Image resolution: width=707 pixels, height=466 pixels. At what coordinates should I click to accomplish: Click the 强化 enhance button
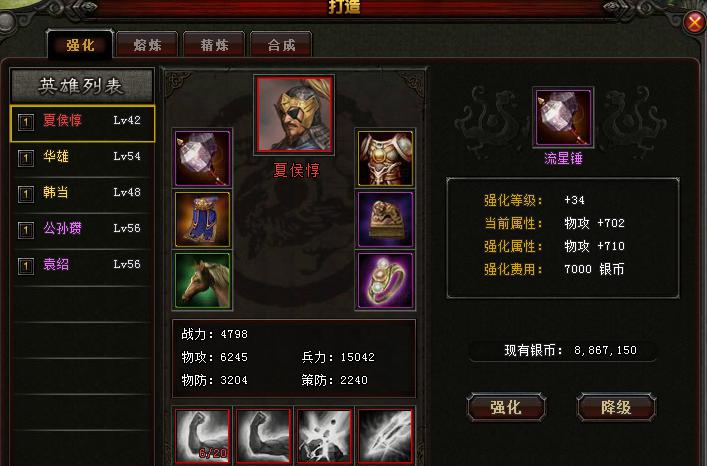point(506,407)
